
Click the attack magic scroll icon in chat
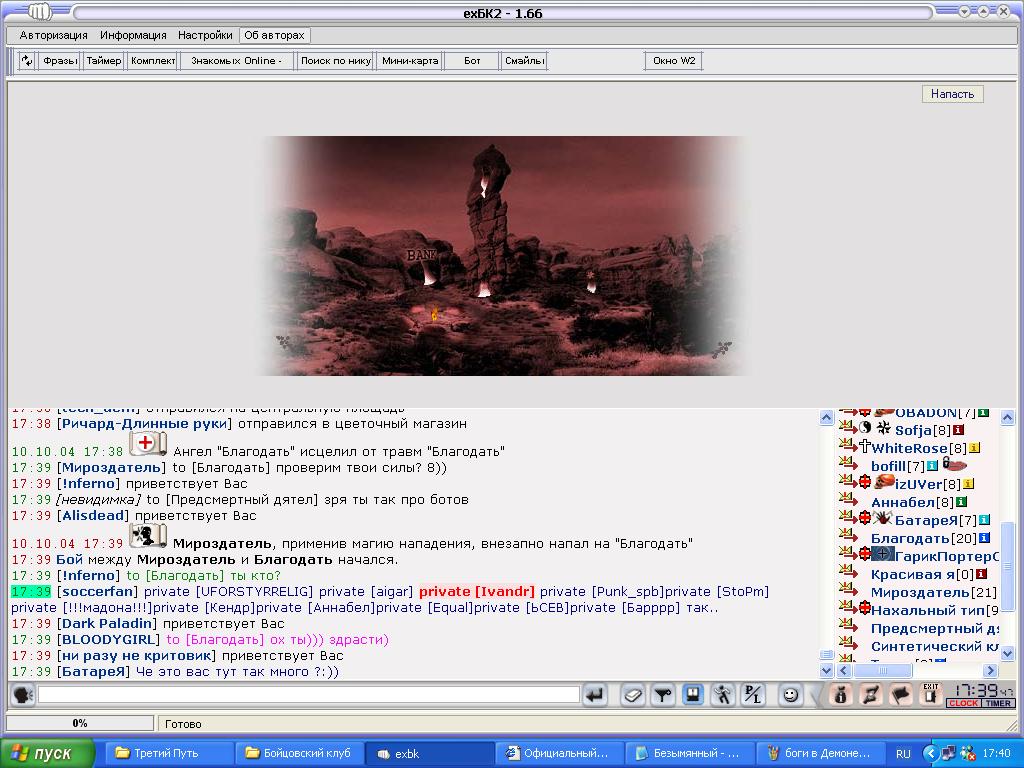click(148, 536)
